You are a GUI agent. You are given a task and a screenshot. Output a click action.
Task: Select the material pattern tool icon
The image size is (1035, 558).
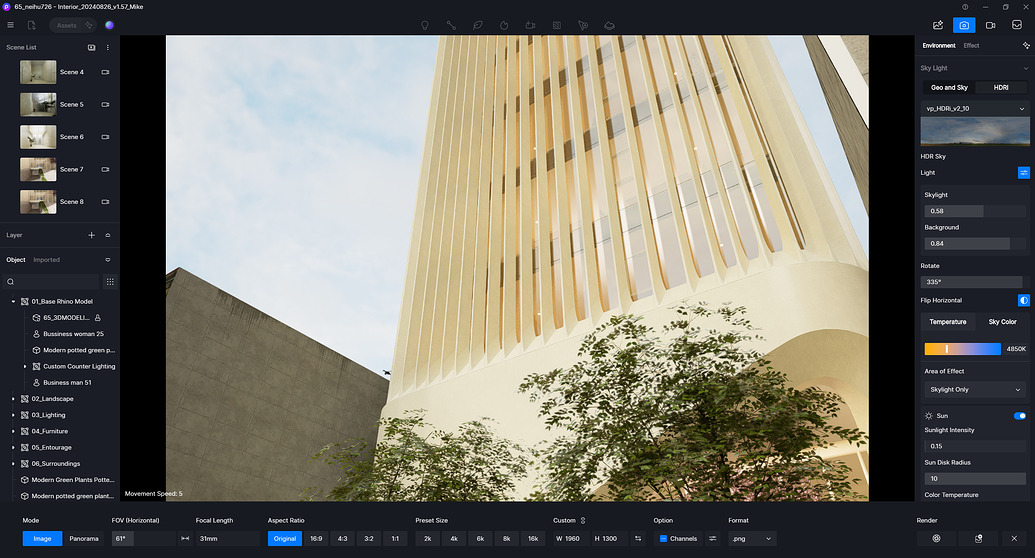557,25
